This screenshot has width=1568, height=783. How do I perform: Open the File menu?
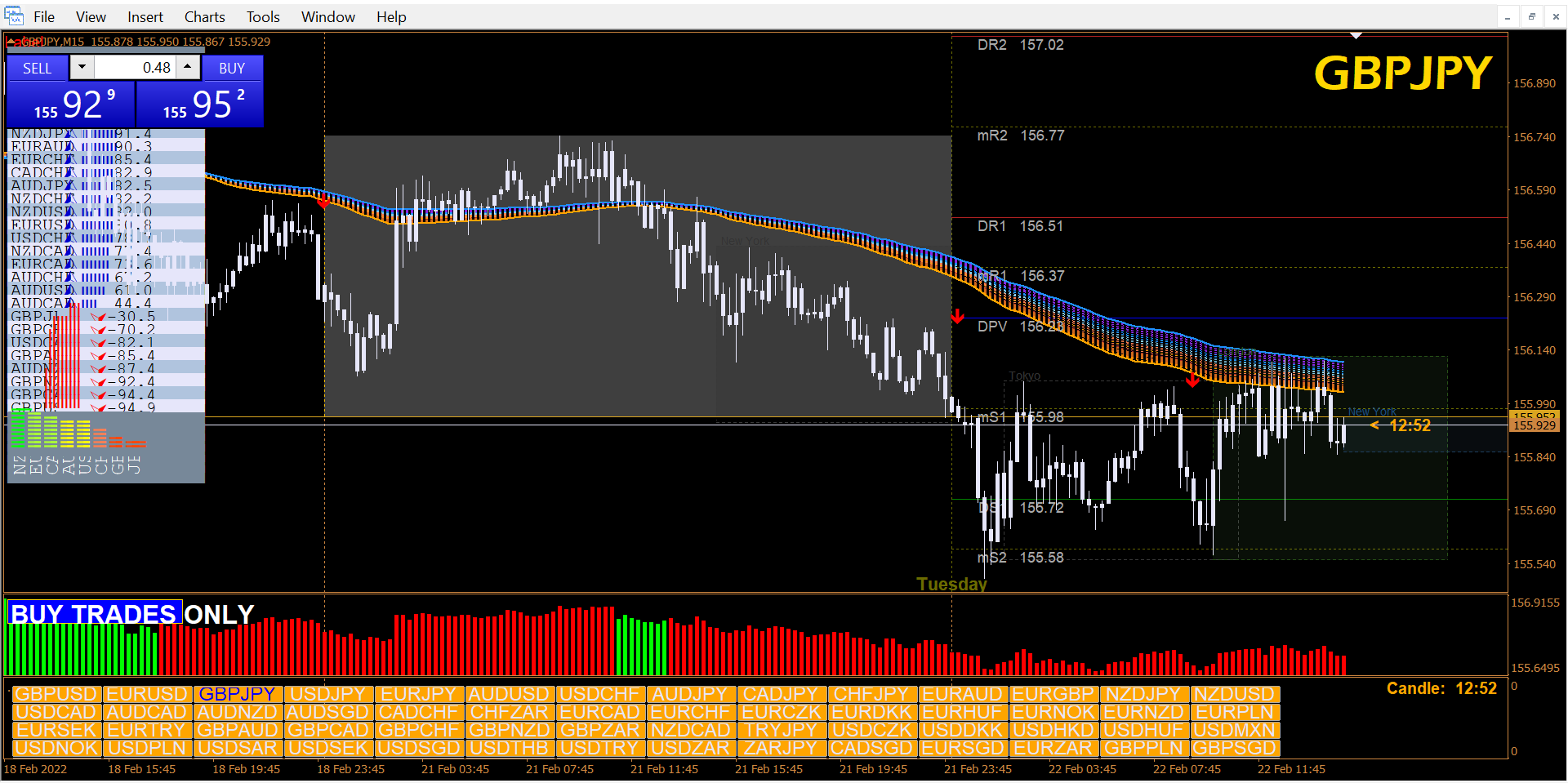click(x=44, y=17)
